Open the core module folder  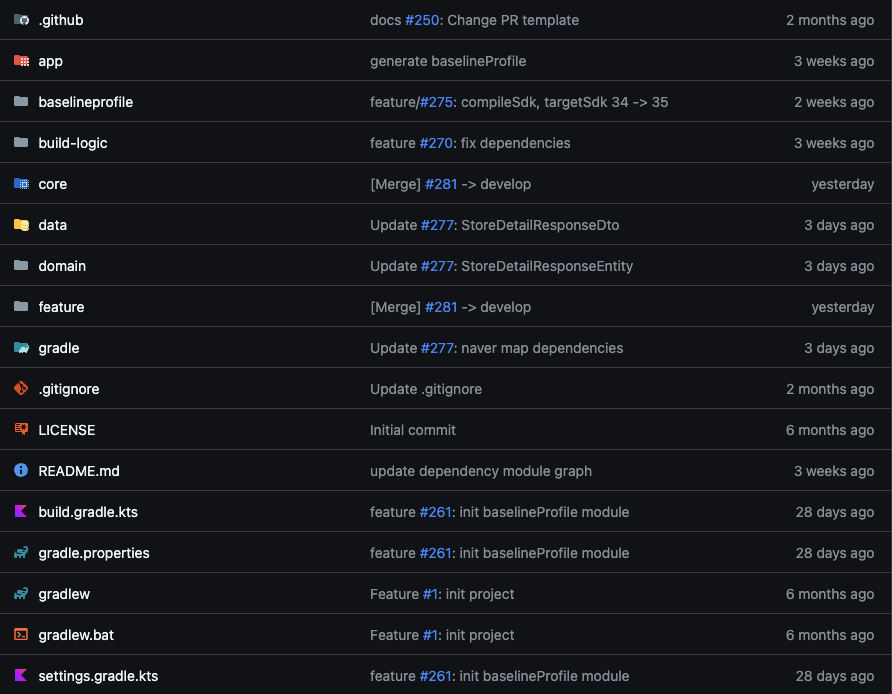pos(52,184)
